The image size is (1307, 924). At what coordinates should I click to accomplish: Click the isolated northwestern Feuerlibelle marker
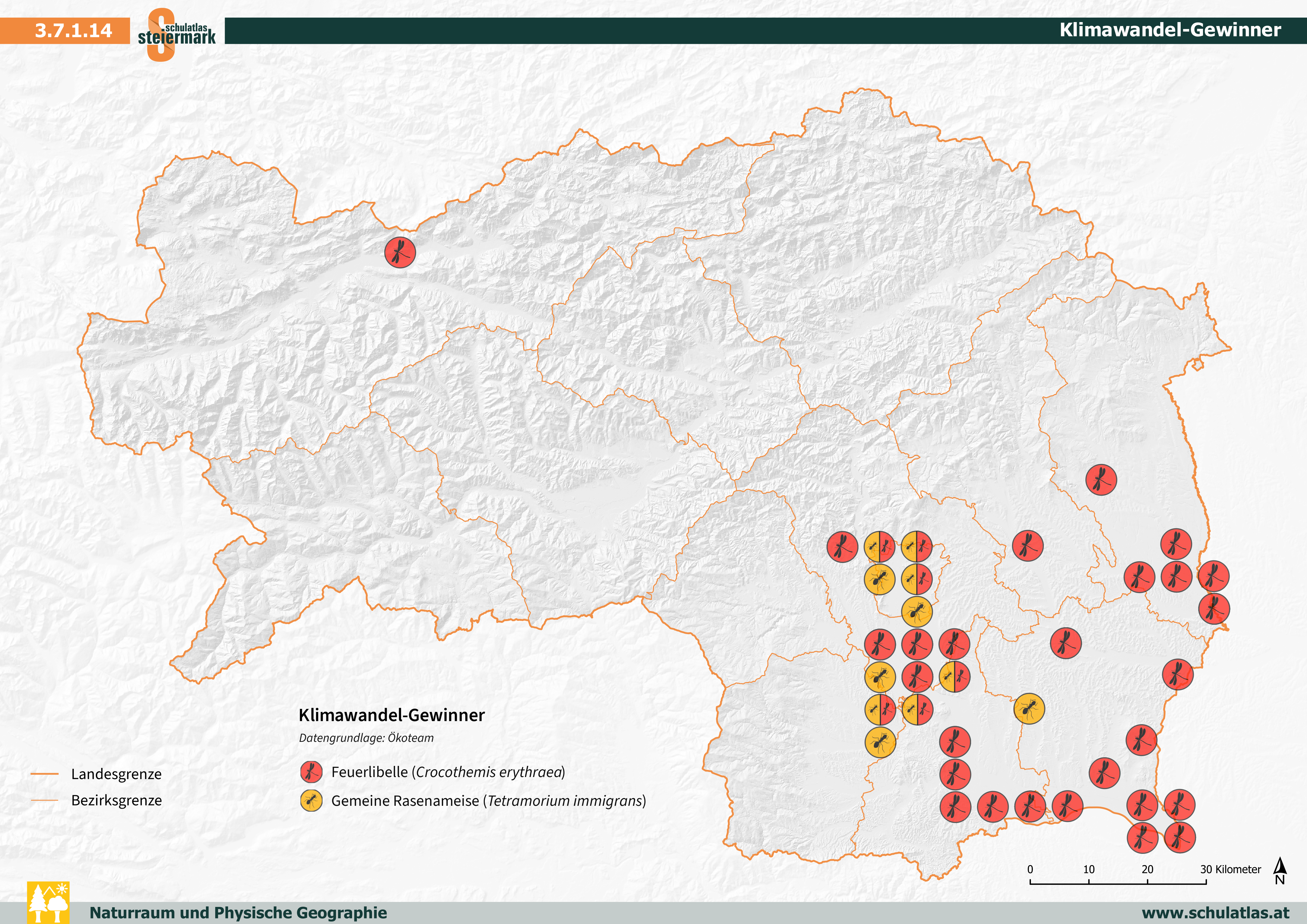400,252
